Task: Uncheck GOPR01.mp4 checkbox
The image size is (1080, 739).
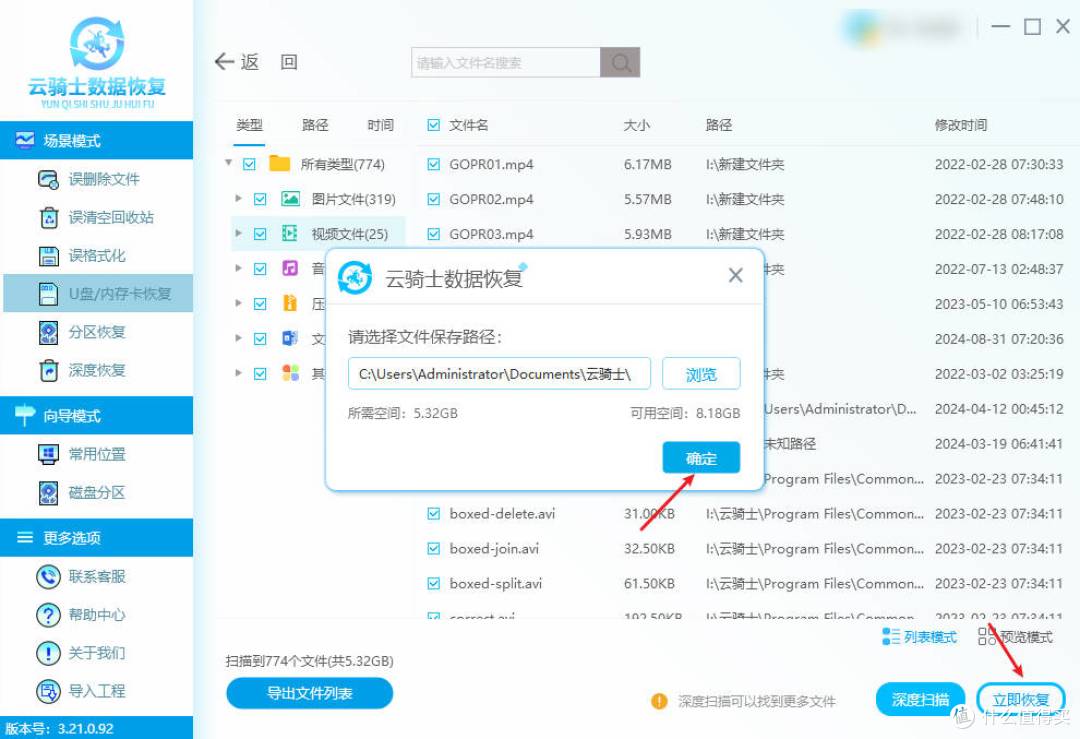Action: coord(433,165)
